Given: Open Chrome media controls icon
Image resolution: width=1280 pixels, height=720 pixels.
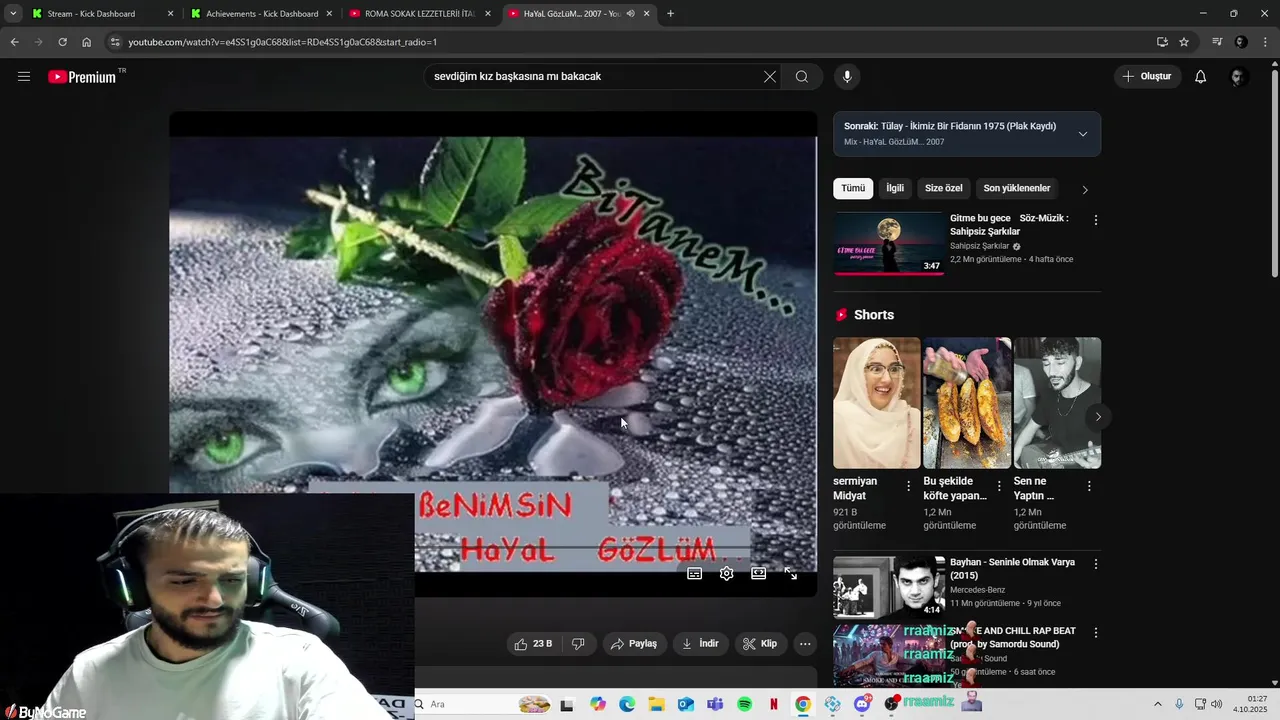Looking at the screenshot, I should (x=1217, y=42).
